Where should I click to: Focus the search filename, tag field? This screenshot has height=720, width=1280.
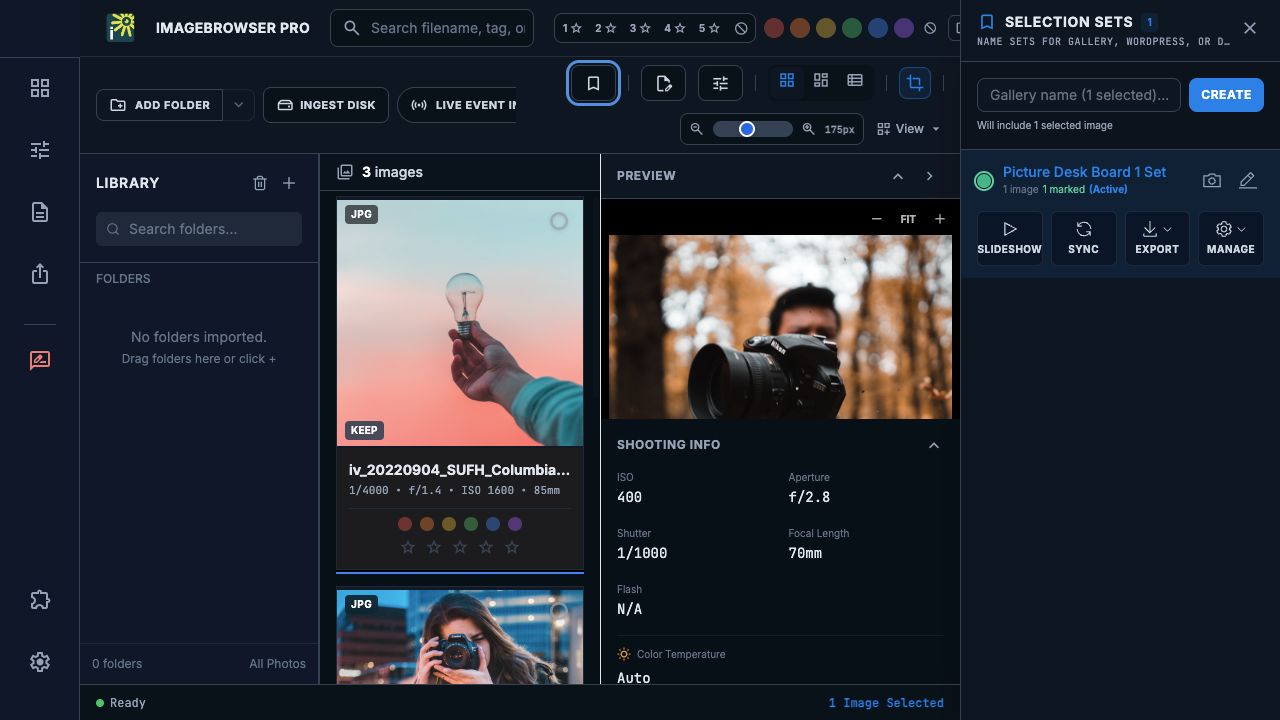[x=432, y=28]
